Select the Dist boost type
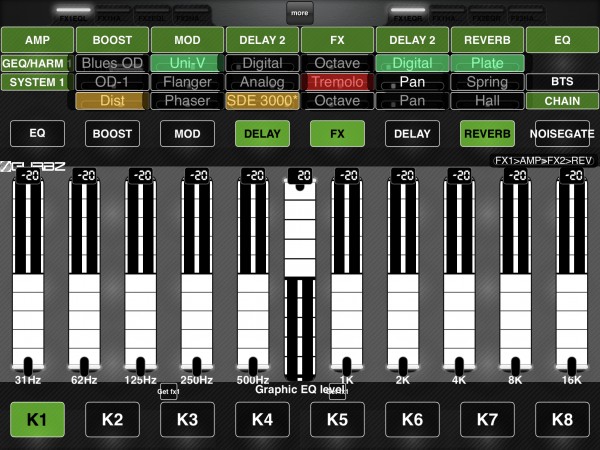The image size is (600, 450). coord(112,101)
